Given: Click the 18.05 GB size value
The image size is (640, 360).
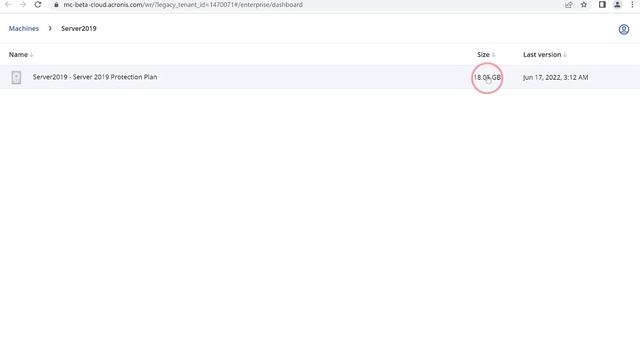Looking at the screenshot, I should [x=487, y=78].
